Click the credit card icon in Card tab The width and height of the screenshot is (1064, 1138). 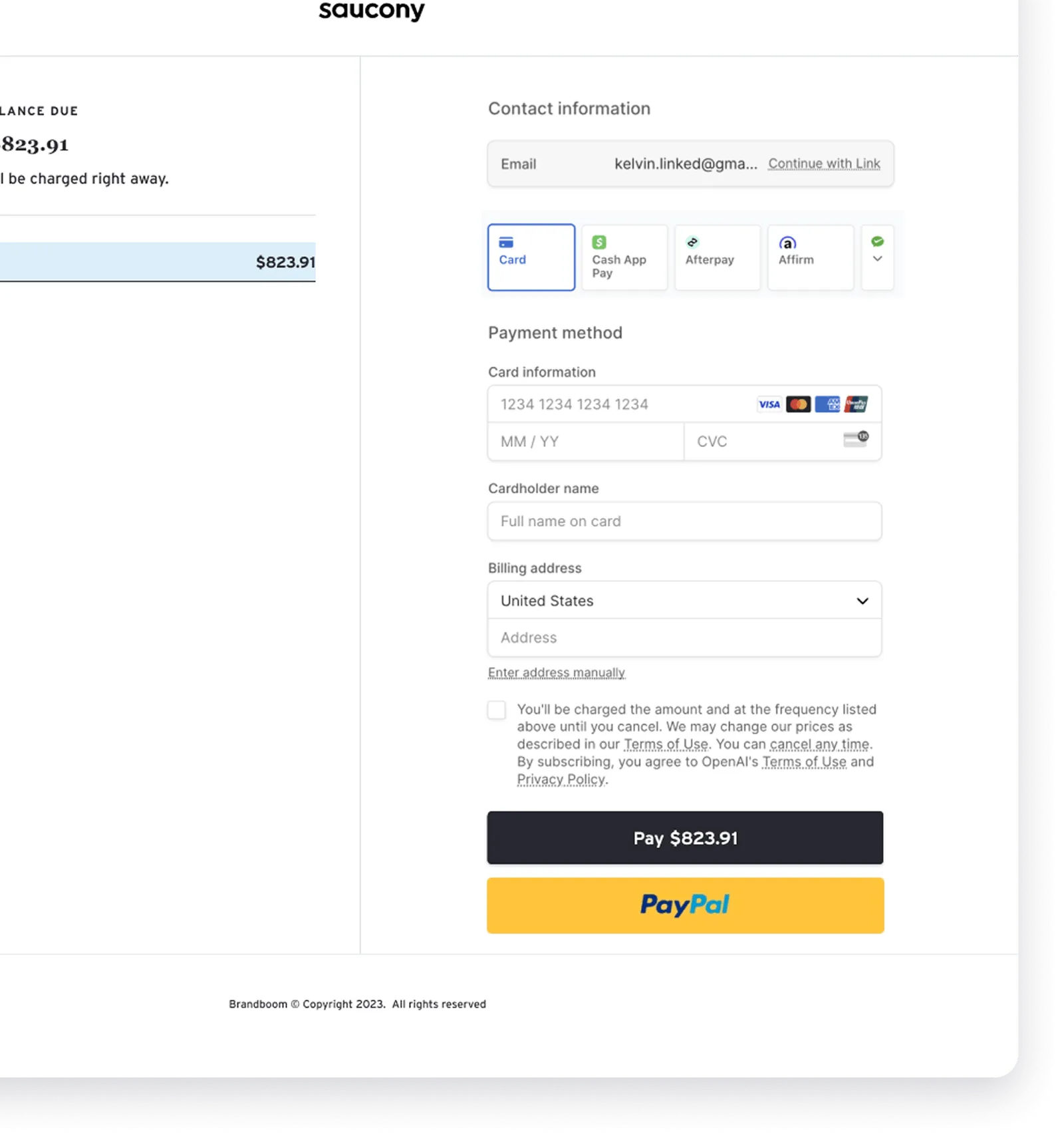pyautogui.click(x=506, y=242)
